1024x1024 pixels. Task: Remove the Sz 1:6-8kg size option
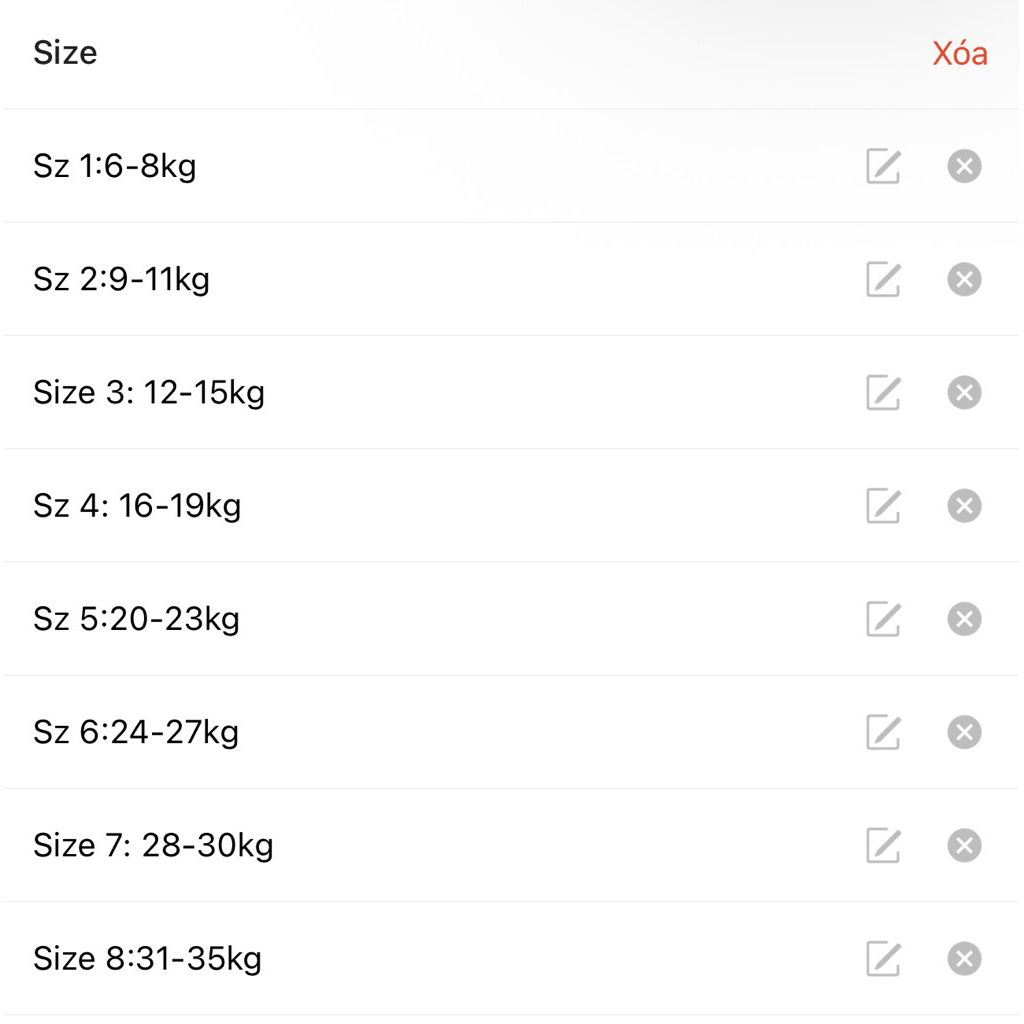point(964,166)
